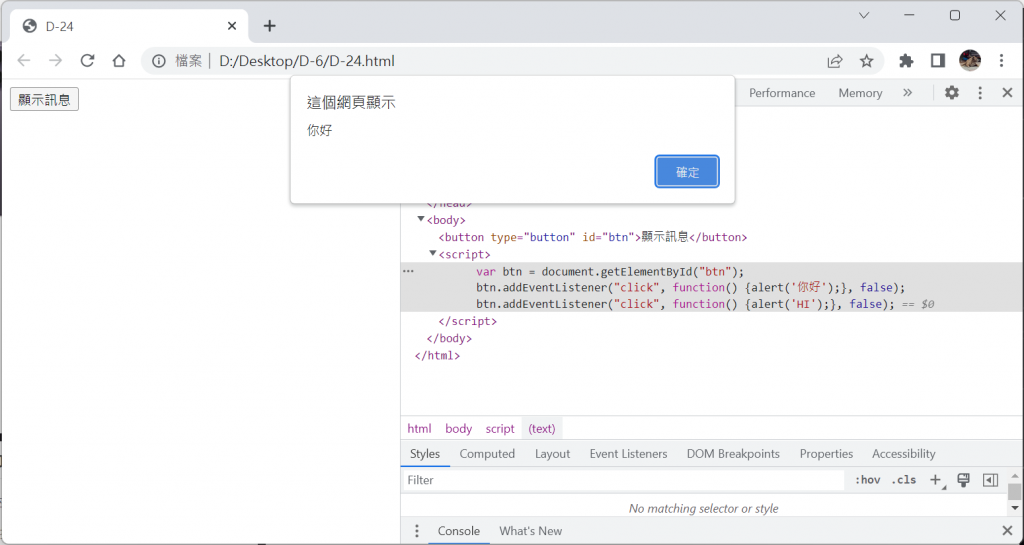Open the Properties pane tab
The image size is (1024, 545).
pos(826,454)
